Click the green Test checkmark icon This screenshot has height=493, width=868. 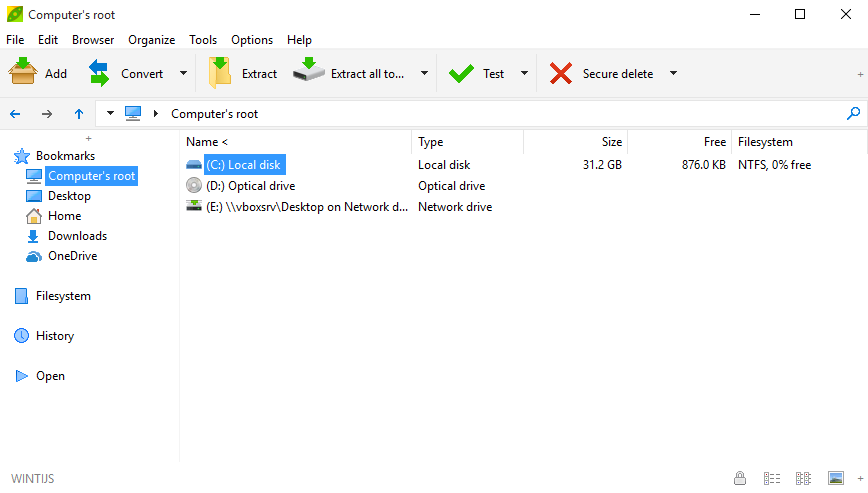pyautogui.click(x=461, y=73)
